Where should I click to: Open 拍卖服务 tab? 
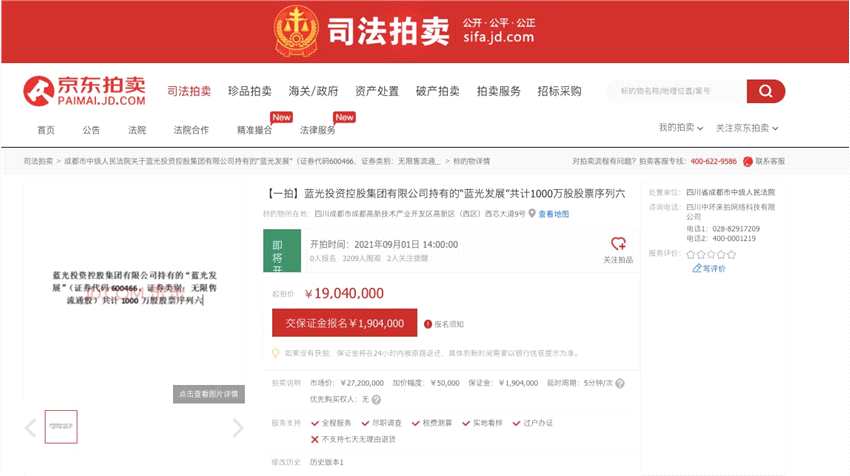click(498, 91)
